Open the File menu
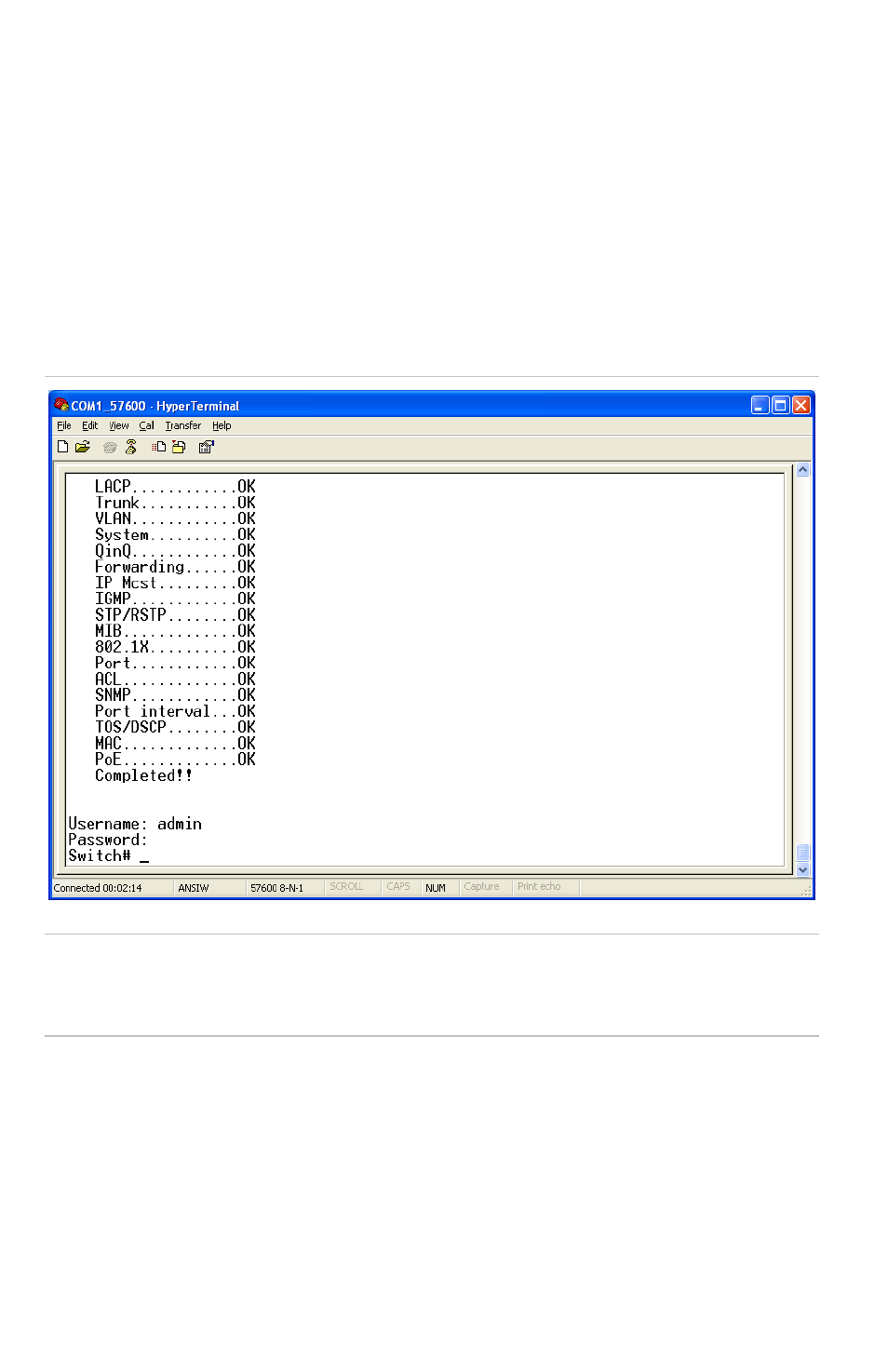888x1372 pixels. [x=64, y=425]
